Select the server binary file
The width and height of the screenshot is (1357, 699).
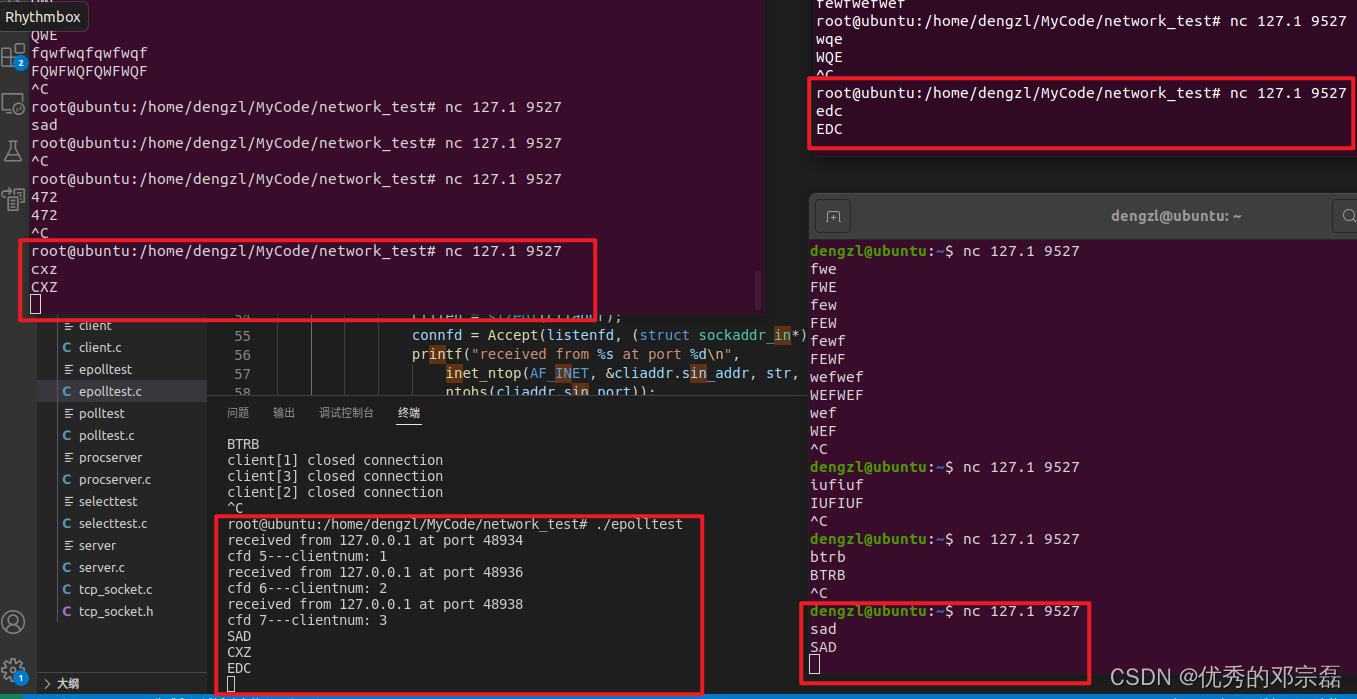[x=121, y=545]
